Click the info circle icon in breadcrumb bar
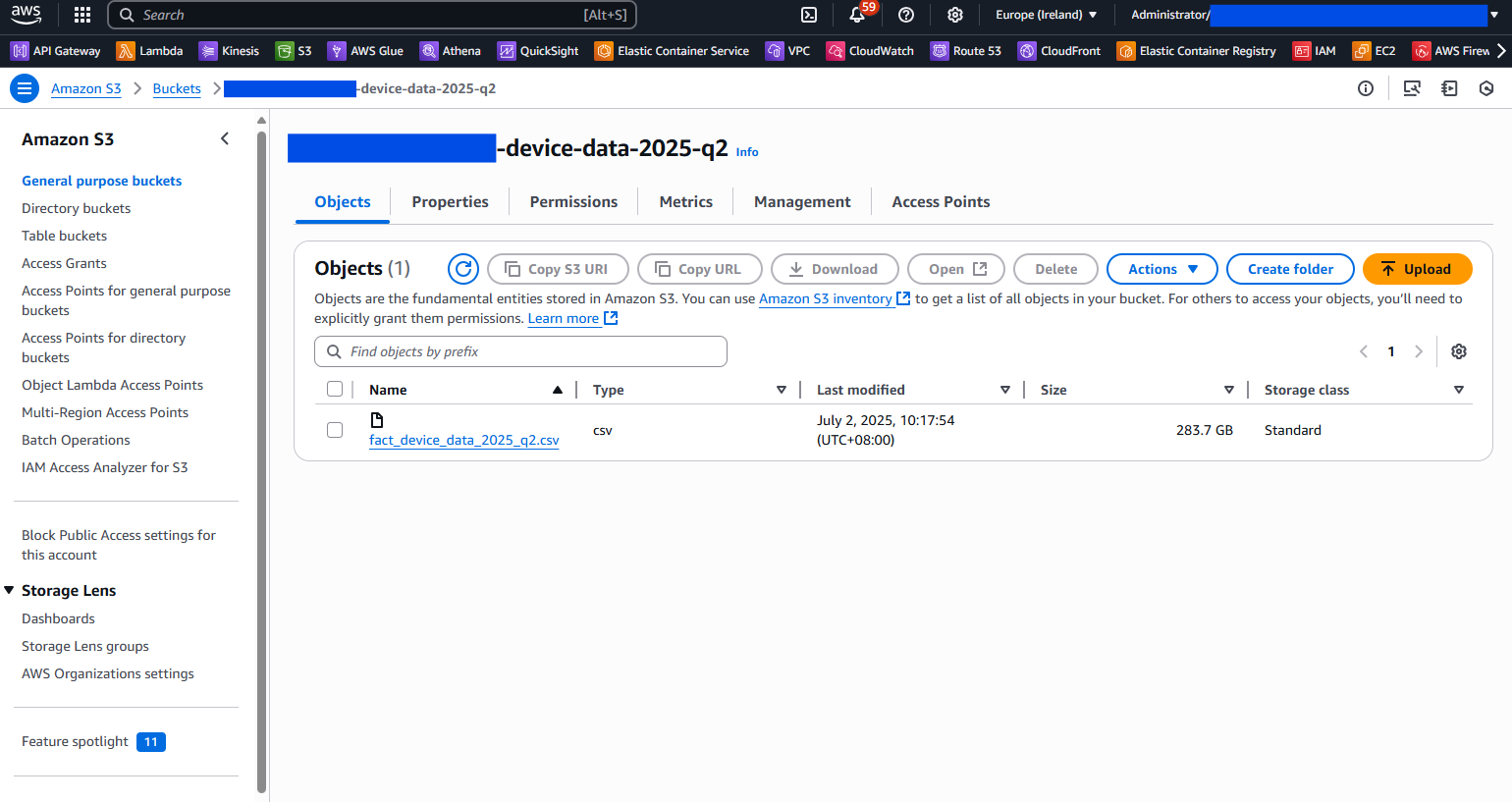1512x802 pixels. [x=1366, y=88]
